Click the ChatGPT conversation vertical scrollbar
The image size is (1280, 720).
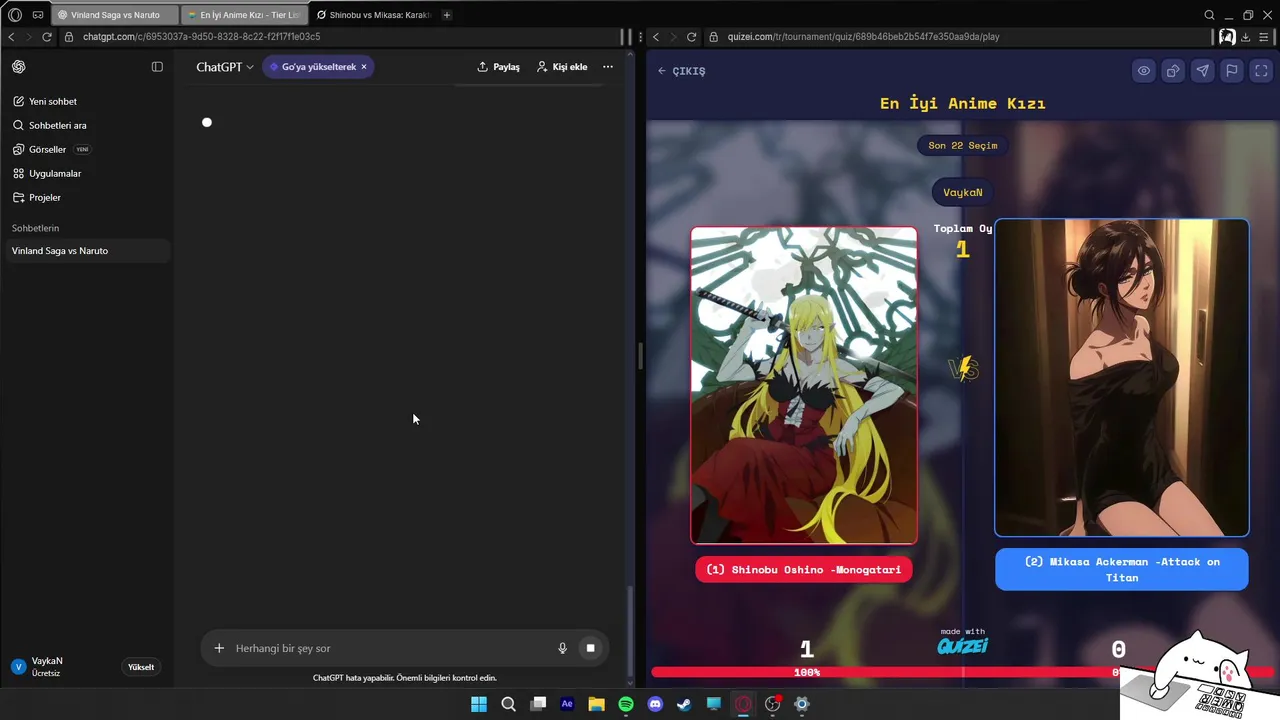[629, 630]
